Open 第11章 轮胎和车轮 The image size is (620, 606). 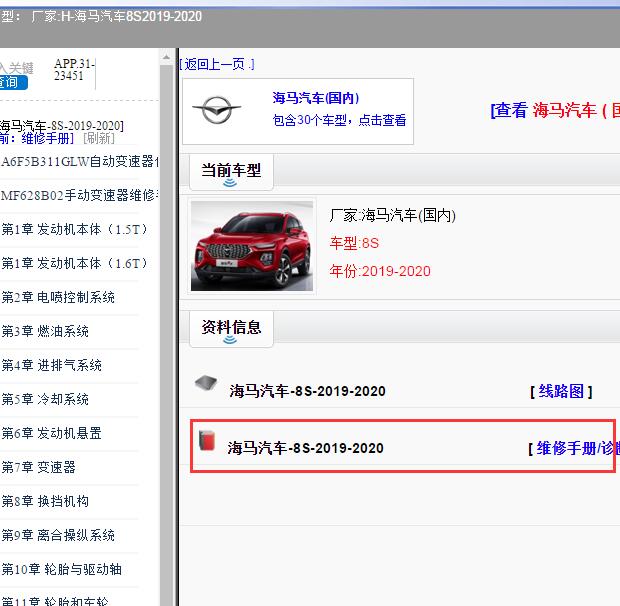(55, 601)
